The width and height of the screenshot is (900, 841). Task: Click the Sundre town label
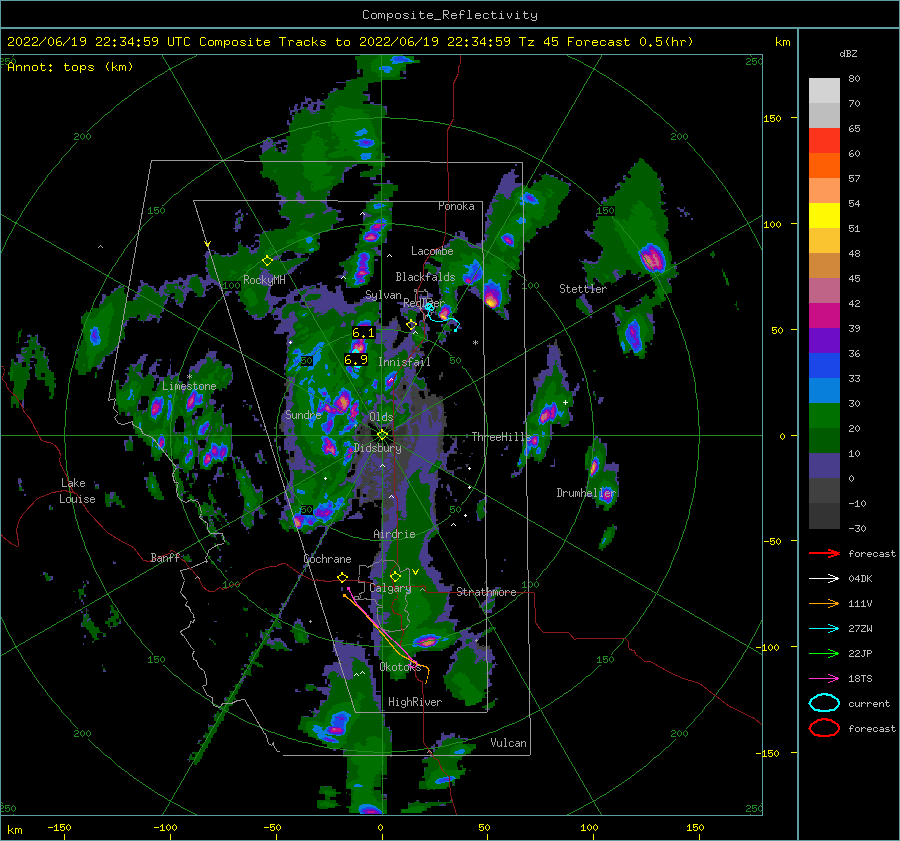pos(303,414)
